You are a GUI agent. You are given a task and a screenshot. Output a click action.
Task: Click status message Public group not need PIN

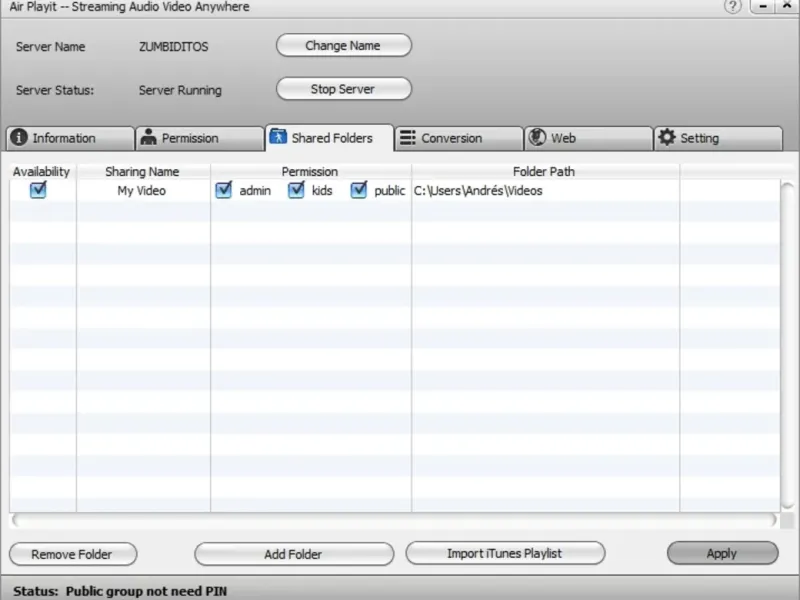click(146, 591)
